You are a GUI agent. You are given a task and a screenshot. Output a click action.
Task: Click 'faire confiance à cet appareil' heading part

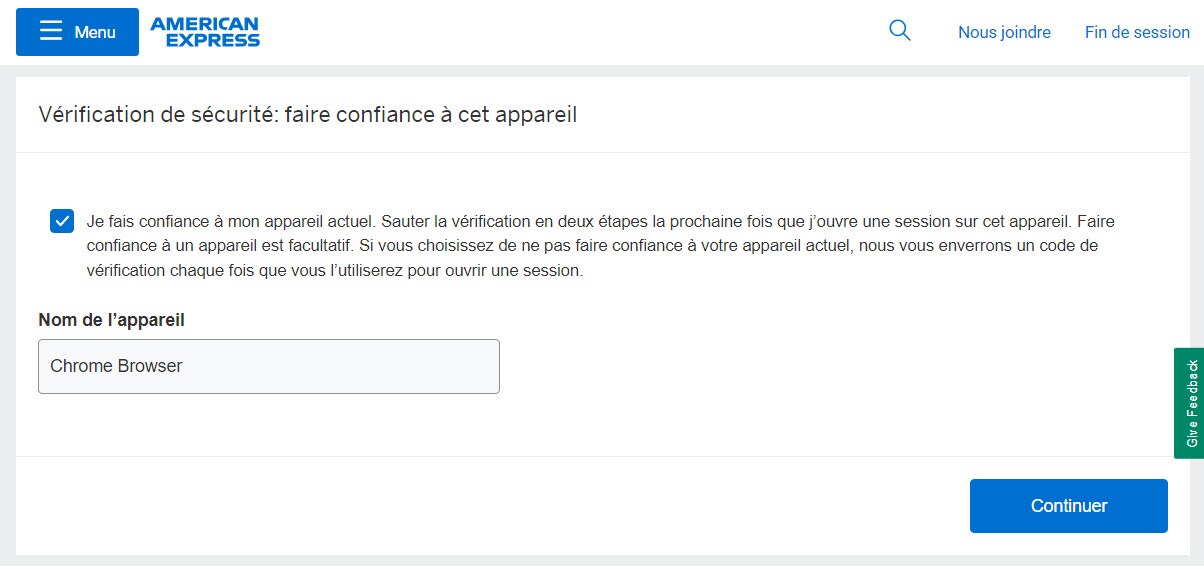430,115
